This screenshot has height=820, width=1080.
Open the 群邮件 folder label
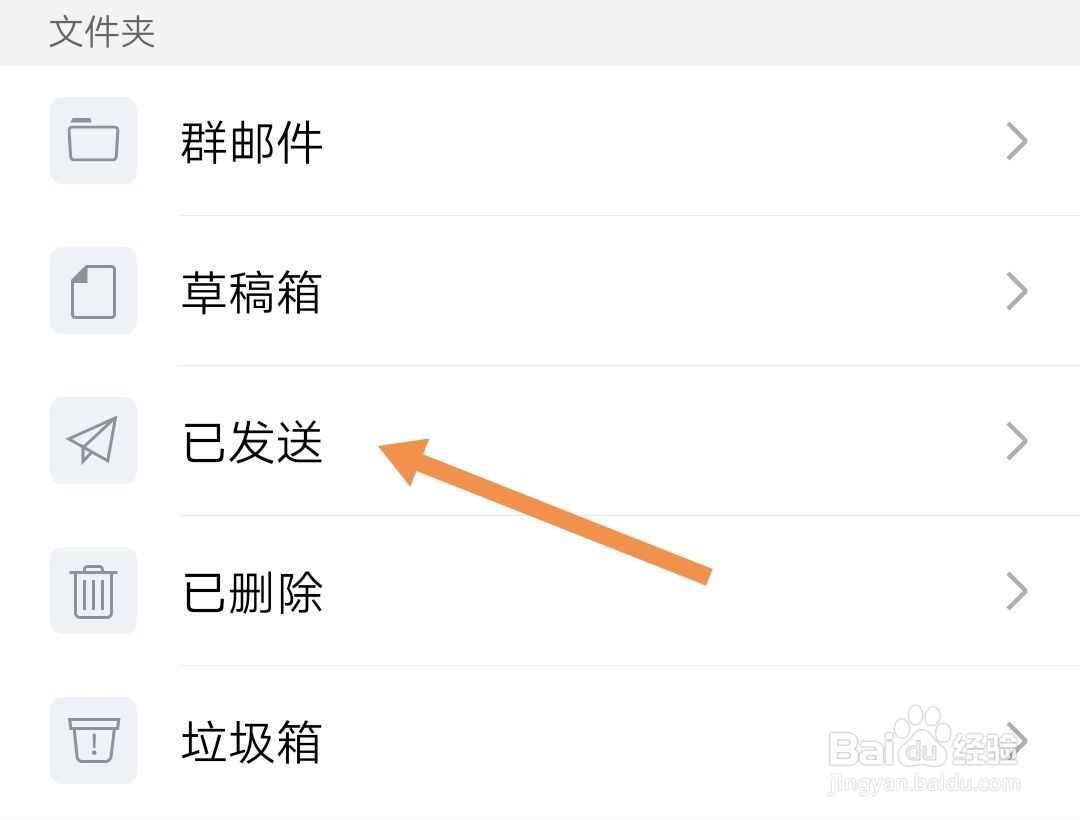252,142
